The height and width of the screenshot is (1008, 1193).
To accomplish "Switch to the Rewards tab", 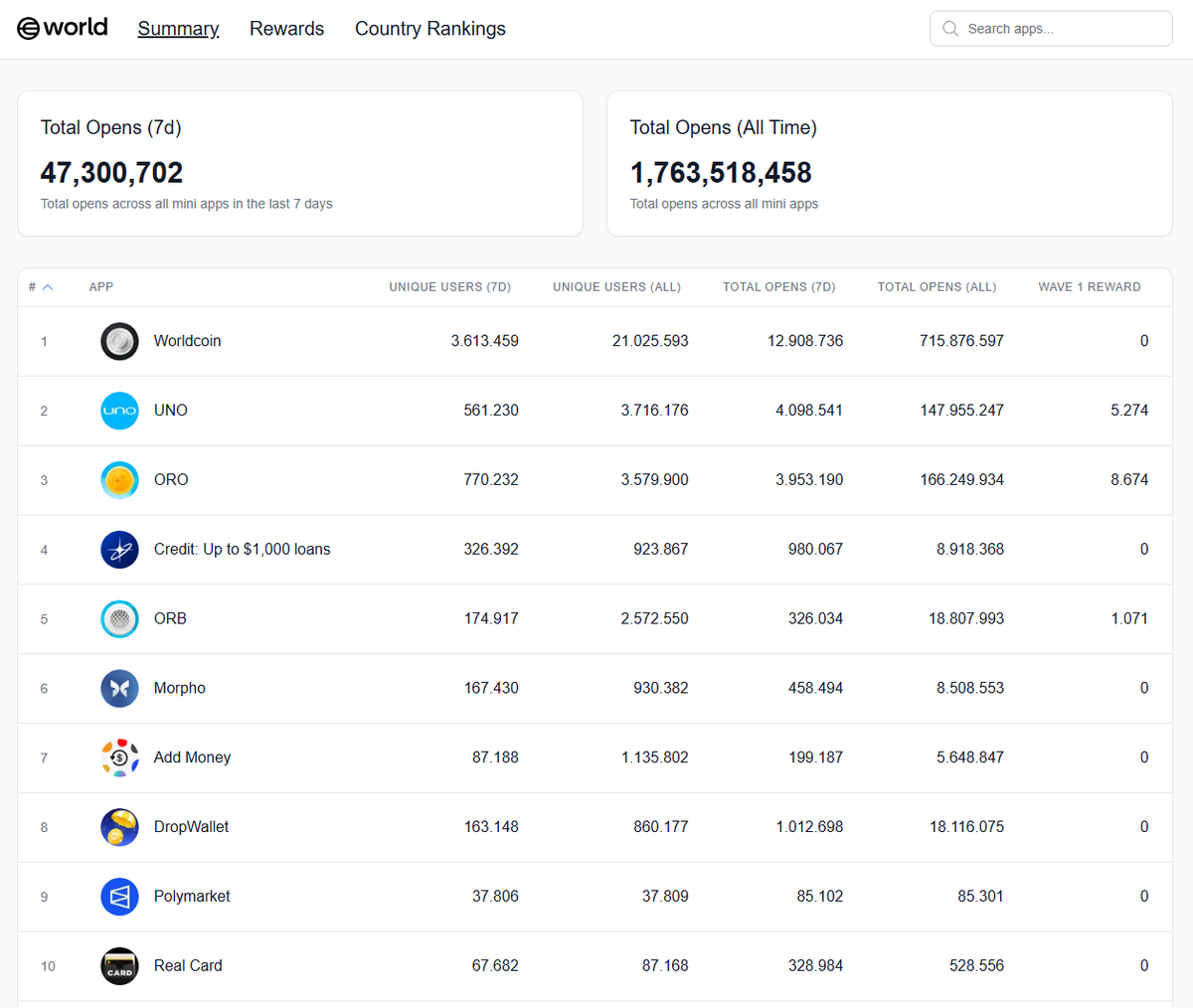I will [x=286, y=29].
